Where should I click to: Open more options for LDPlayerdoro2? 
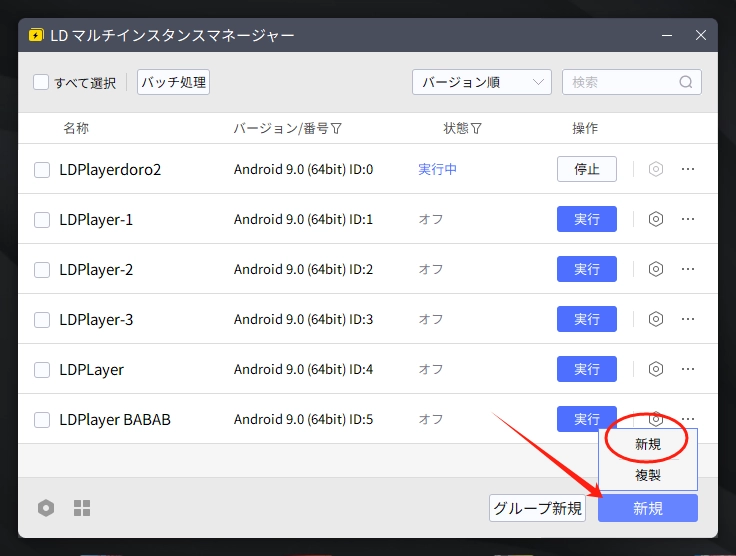pos(688,169)
